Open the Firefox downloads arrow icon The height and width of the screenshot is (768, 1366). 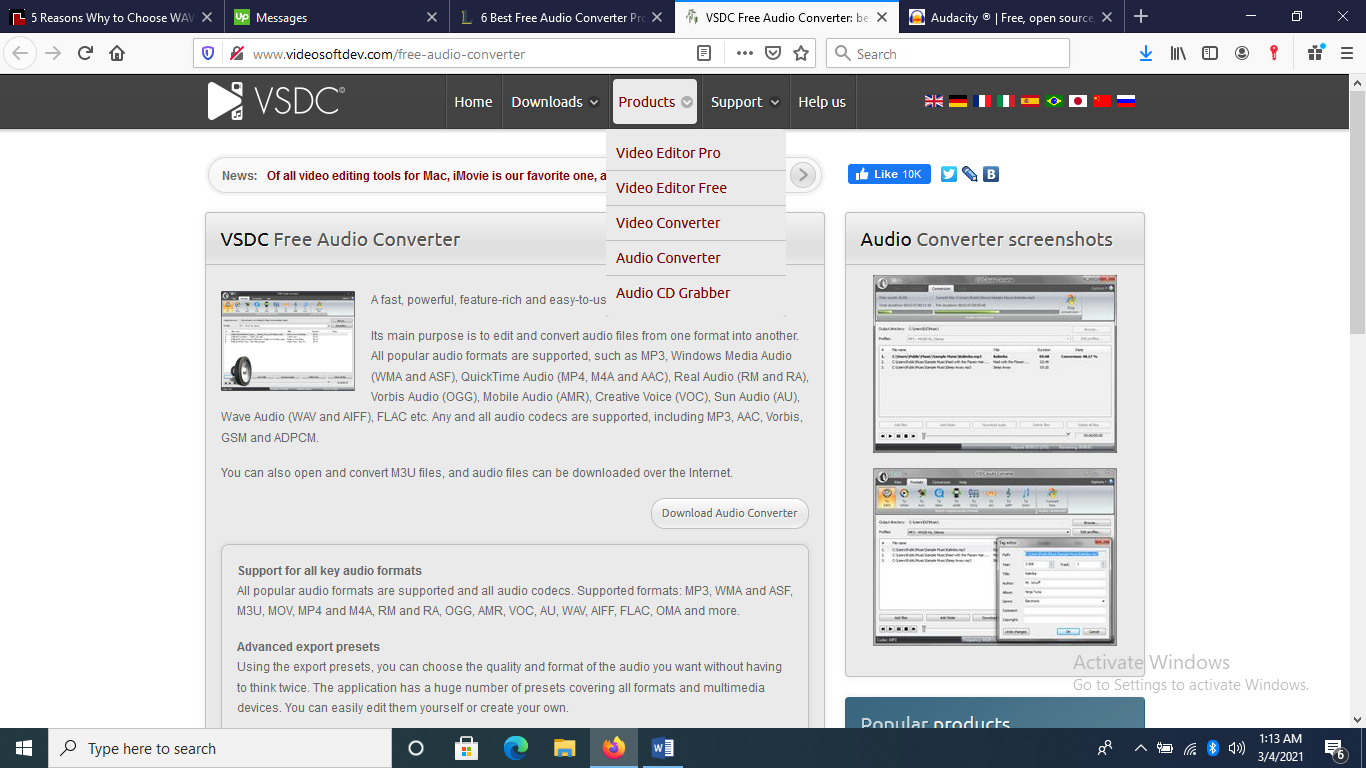1146,54
